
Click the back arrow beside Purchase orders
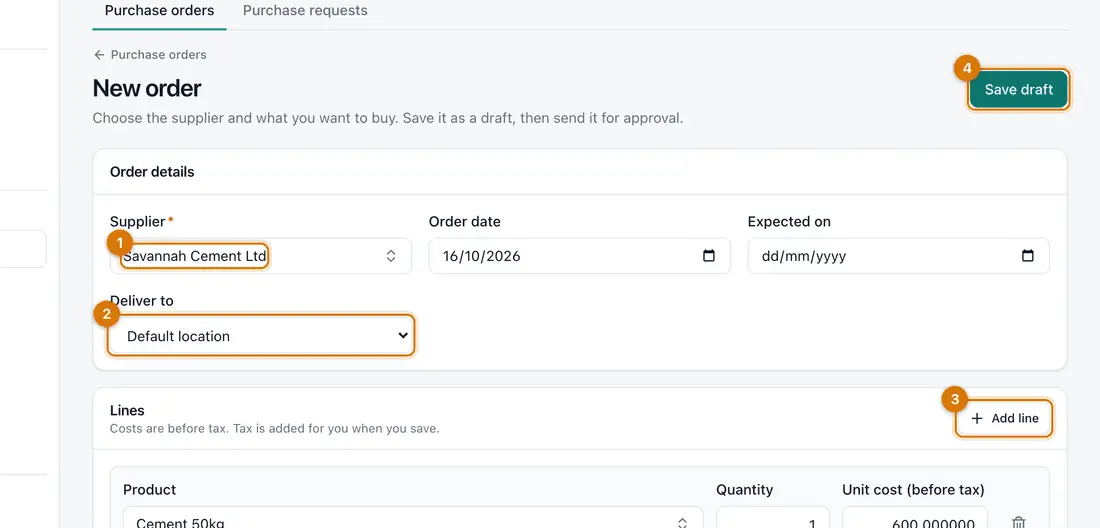click(99, 55)
